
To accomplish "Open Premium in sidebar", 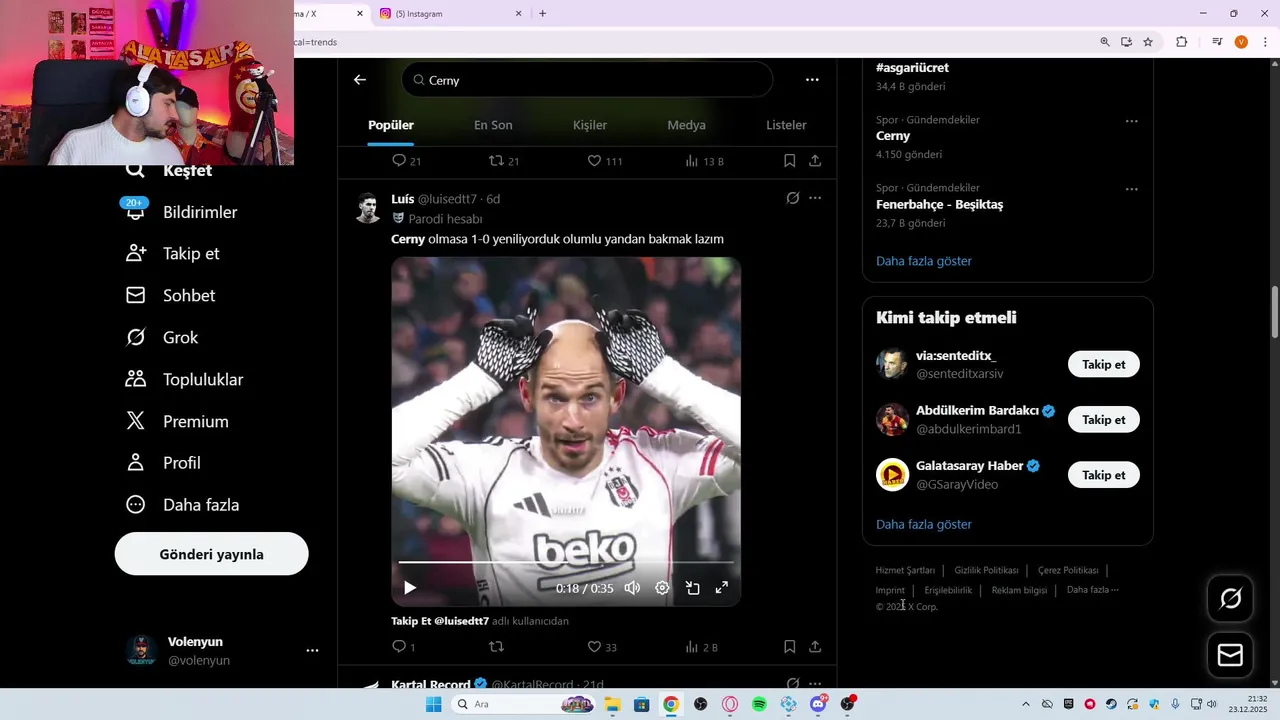I will (x=177, y=422).
